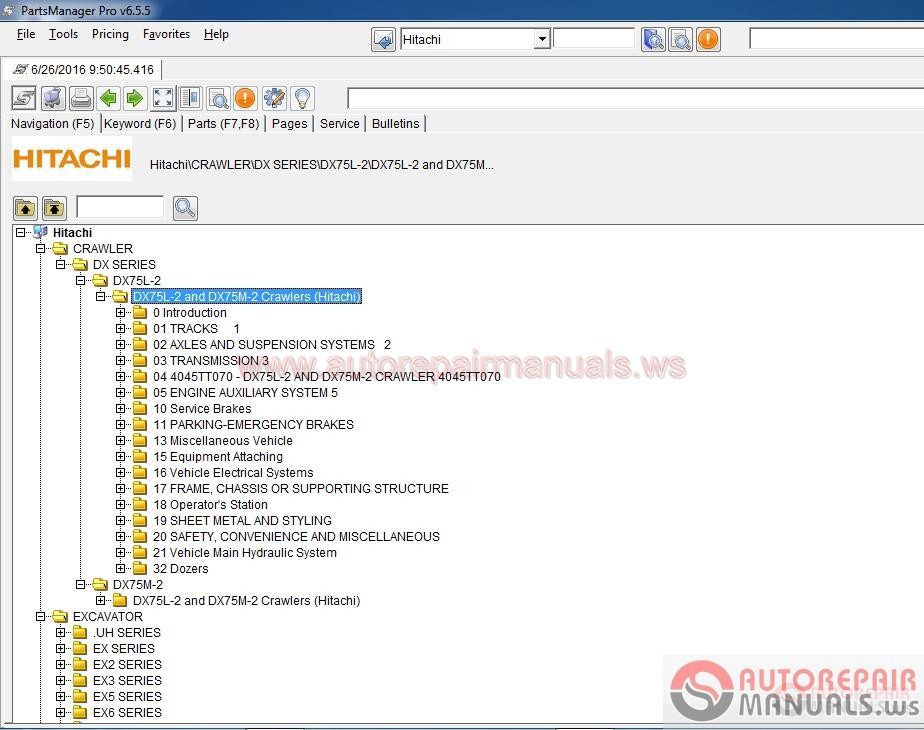Click the folder-up navigation icon above the tree

click(x=24, y=208)
